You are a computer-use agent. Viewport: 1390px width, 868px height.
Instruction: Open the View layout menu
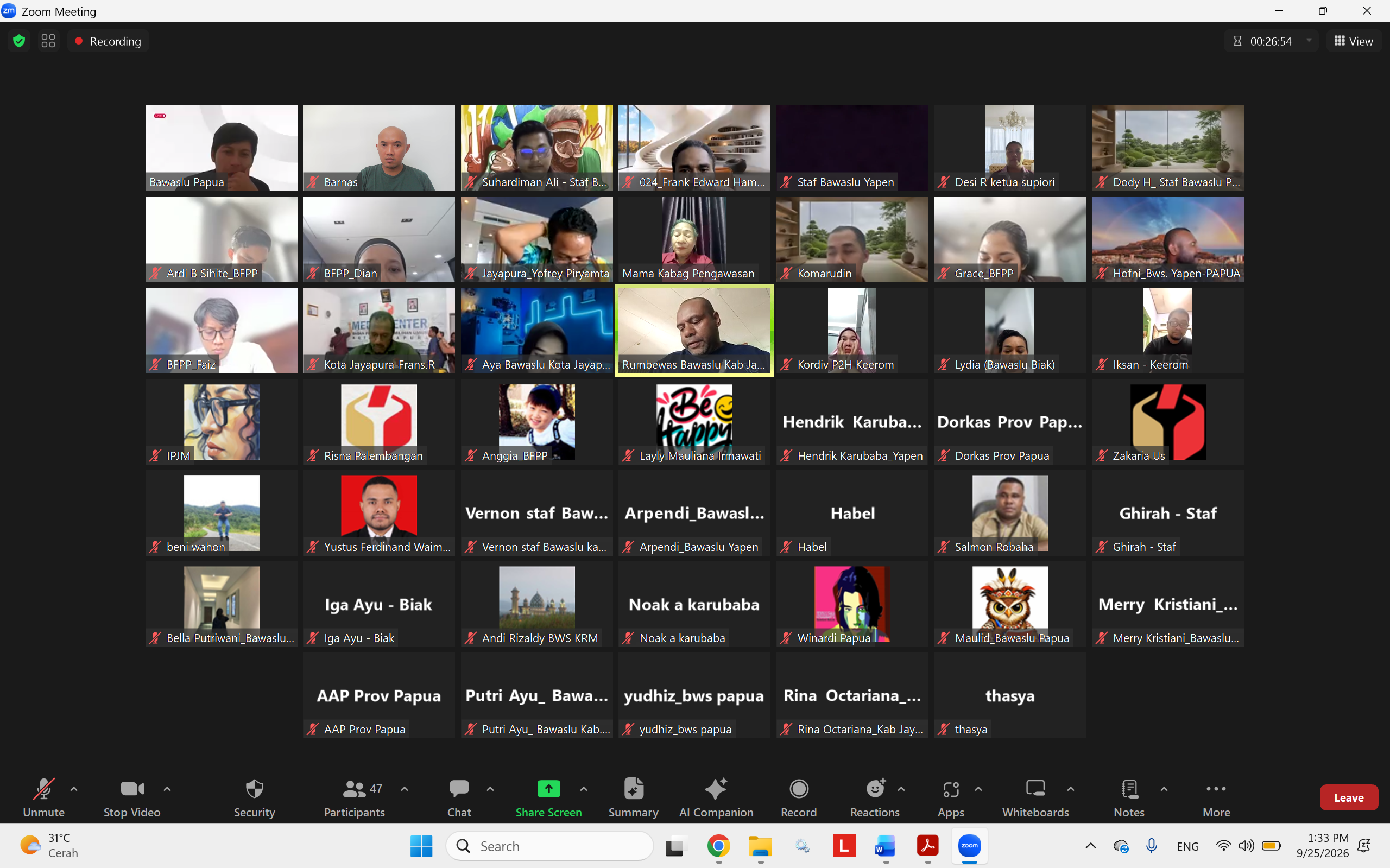coord(1353,41)
